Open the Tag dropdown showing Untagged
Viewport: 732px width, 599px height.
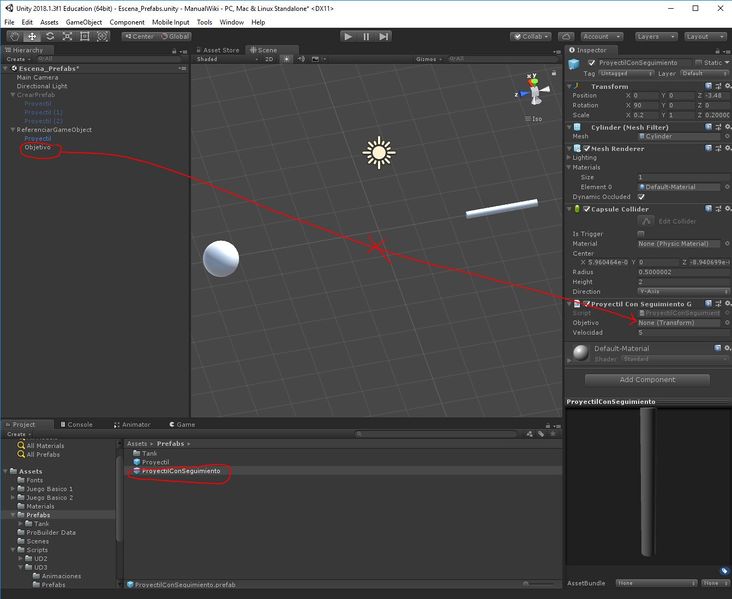626,74
